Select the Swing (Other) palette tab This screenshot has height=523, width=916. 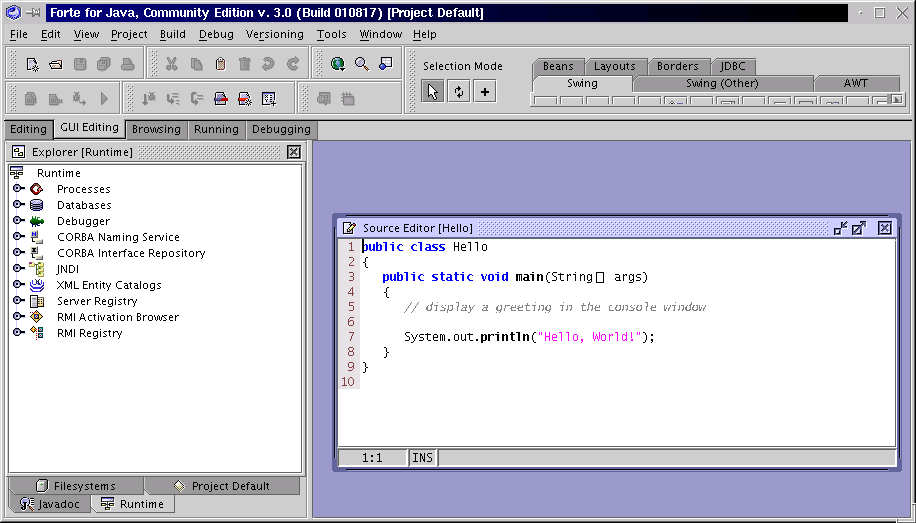coord(722,84)
